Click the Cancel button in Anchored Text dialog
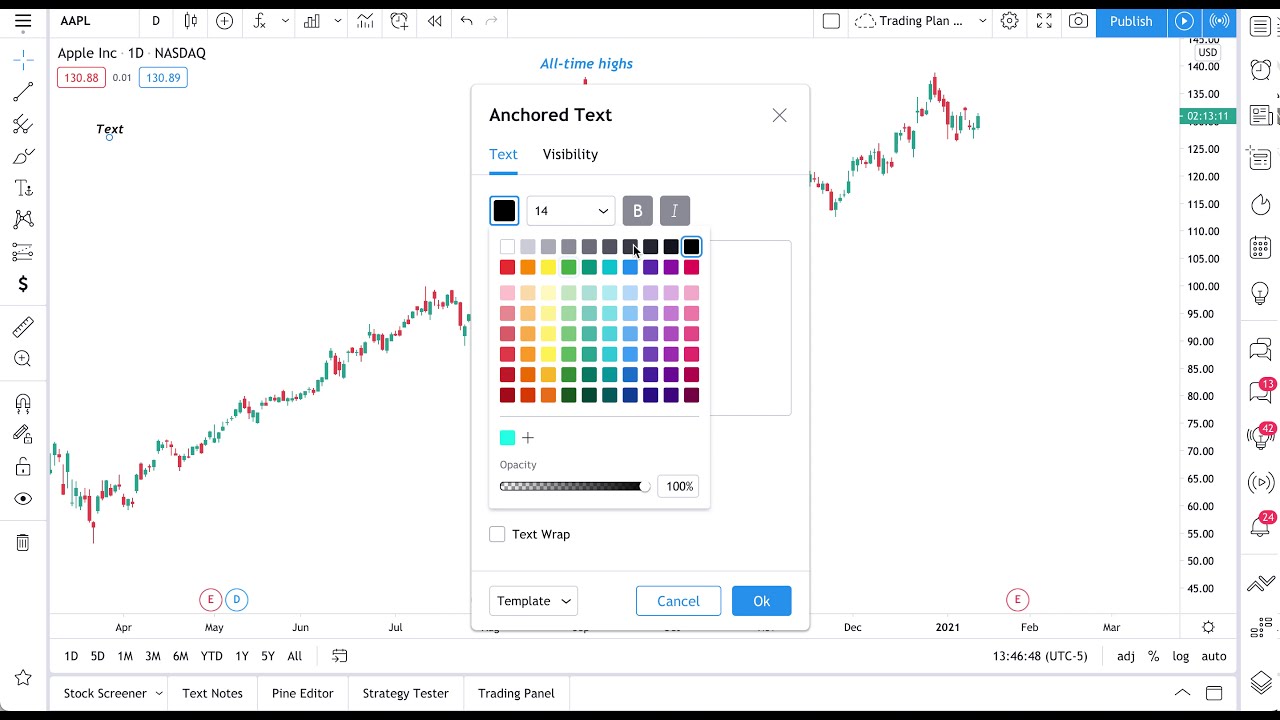 click(678, 601)
